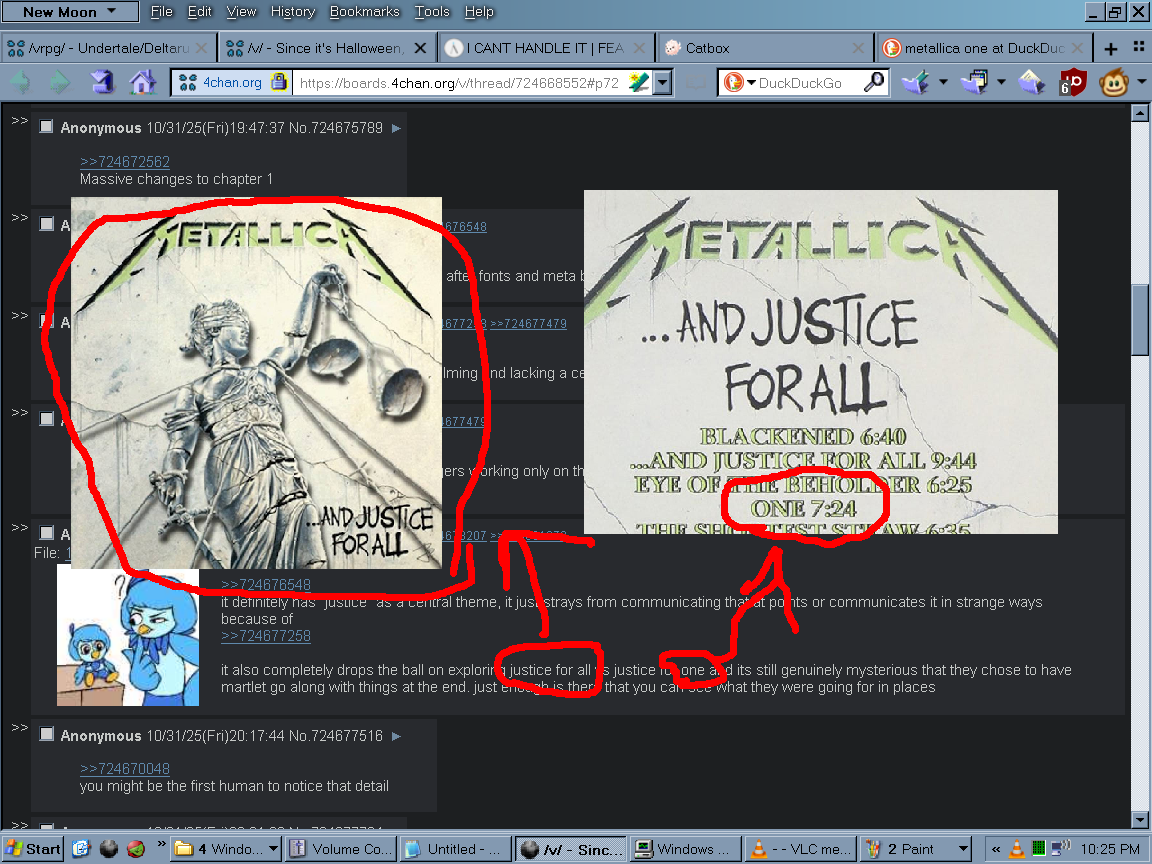Open post menu arrow for No.724675789

(x=396, y=128)
